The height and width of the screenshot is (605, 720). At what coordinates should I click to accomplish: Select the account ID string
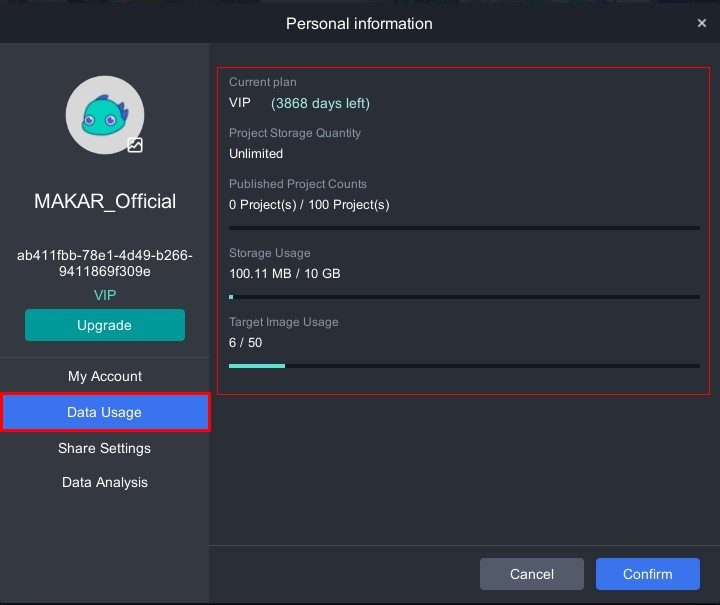tap(105, 263)
